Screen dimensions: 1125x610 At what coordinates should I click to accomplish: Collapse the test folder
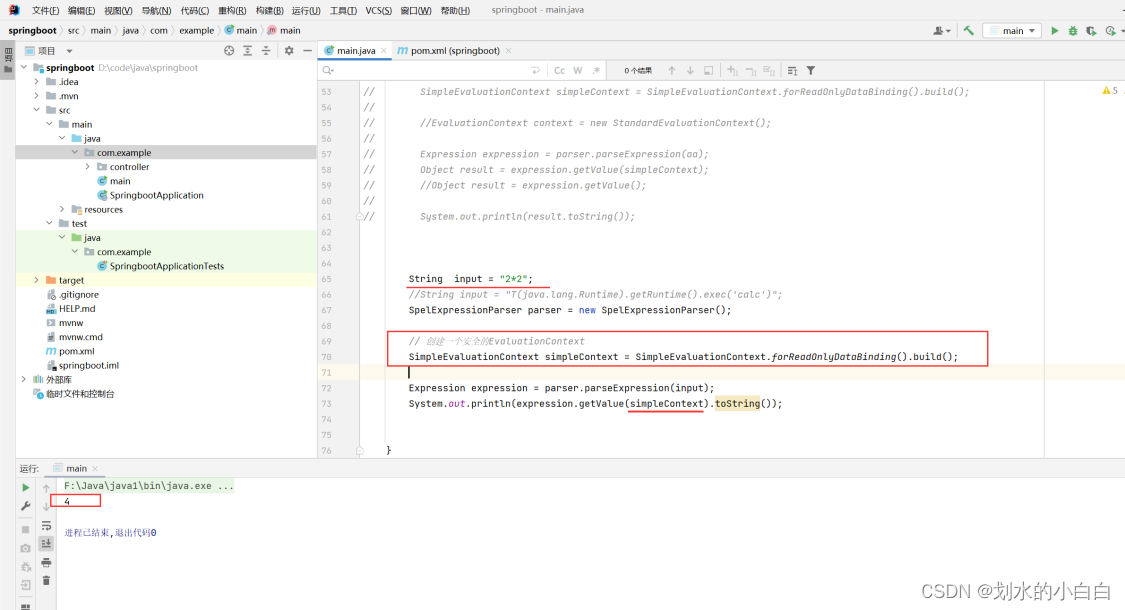point(50,223)
